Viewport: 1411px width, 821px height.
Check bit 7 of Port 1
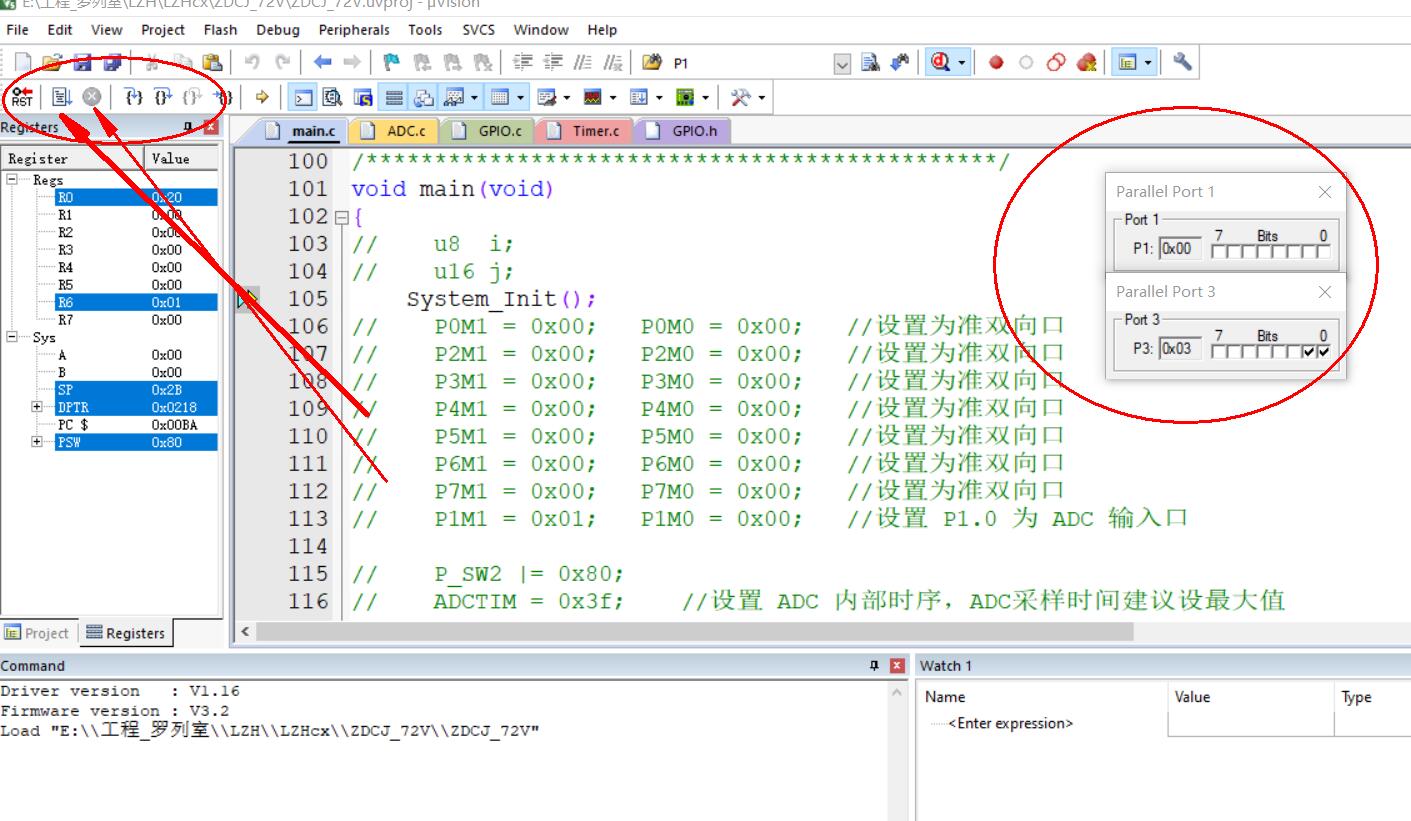[x=1219, y=252]
